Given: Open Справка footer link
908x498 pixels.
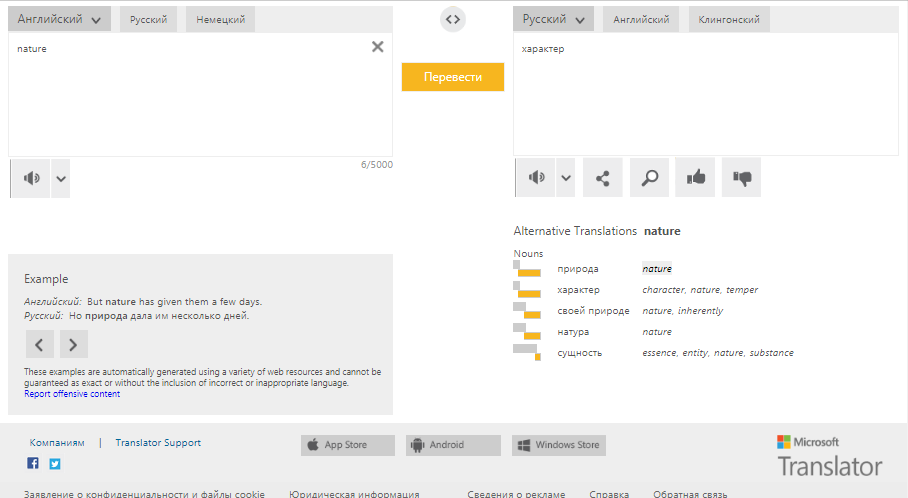Looking at the screenshot, I should click(x=609, y=494).
